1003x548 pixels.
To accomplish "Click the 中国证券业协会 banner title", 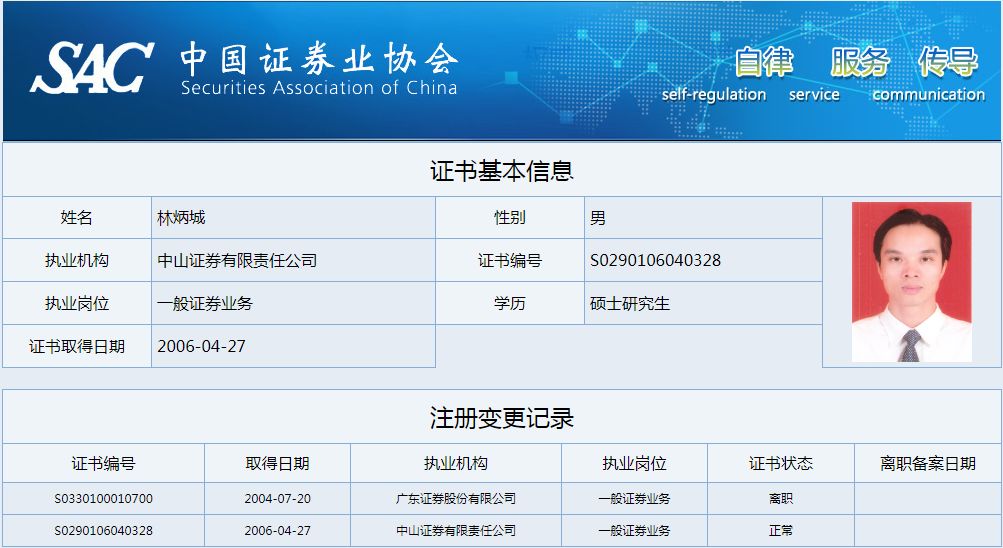I will click(x=318, y=60).
